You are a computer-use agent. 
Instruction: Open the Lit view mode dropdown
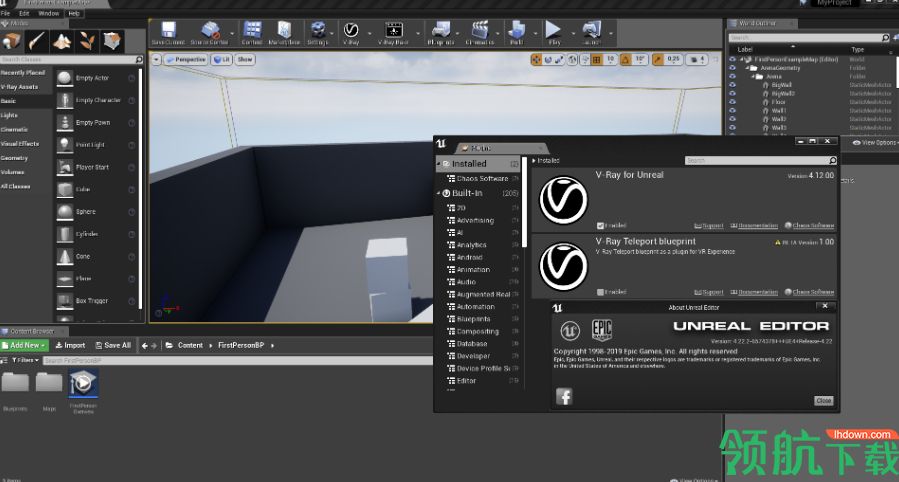tap(221, 59)
